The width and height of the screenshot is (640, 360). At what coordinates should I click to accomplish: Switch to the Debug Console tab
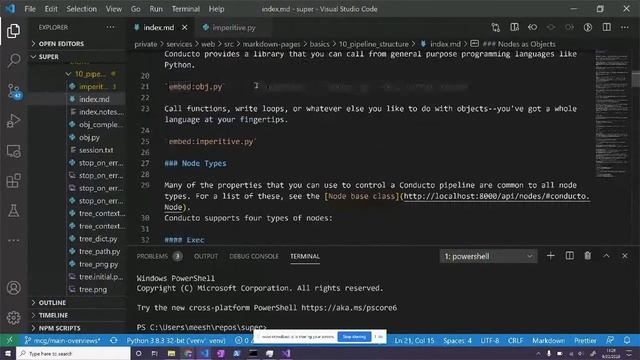[x=254, y=256]
